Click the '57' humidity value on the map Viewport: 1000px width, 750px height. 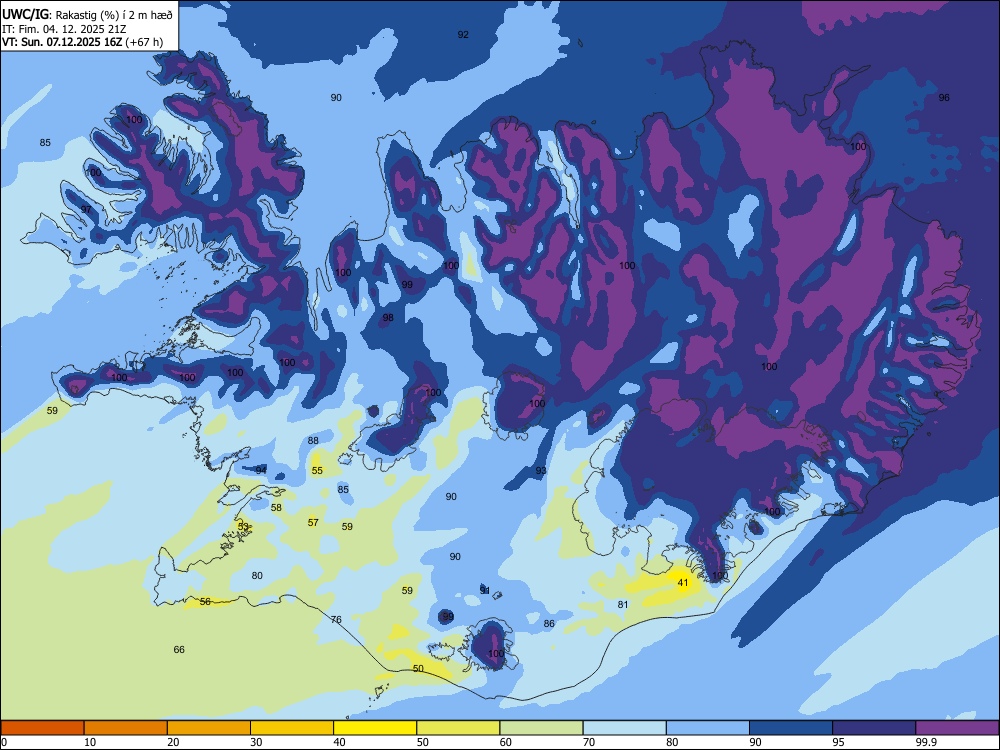pos(313,522)
